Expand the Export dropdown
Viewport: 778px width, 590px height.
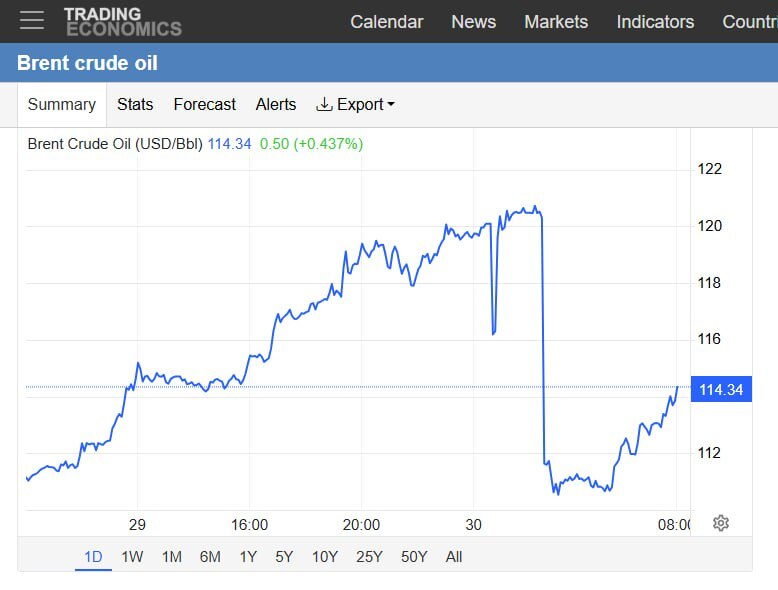356,104
